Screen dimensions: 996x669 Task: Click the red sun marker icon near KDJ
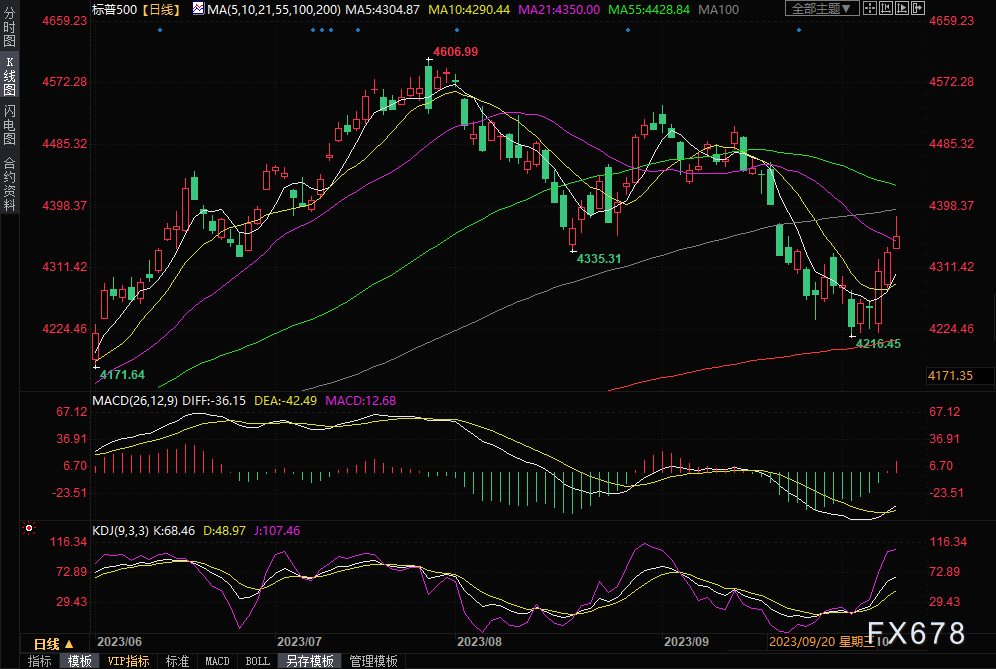click(29, 528)
